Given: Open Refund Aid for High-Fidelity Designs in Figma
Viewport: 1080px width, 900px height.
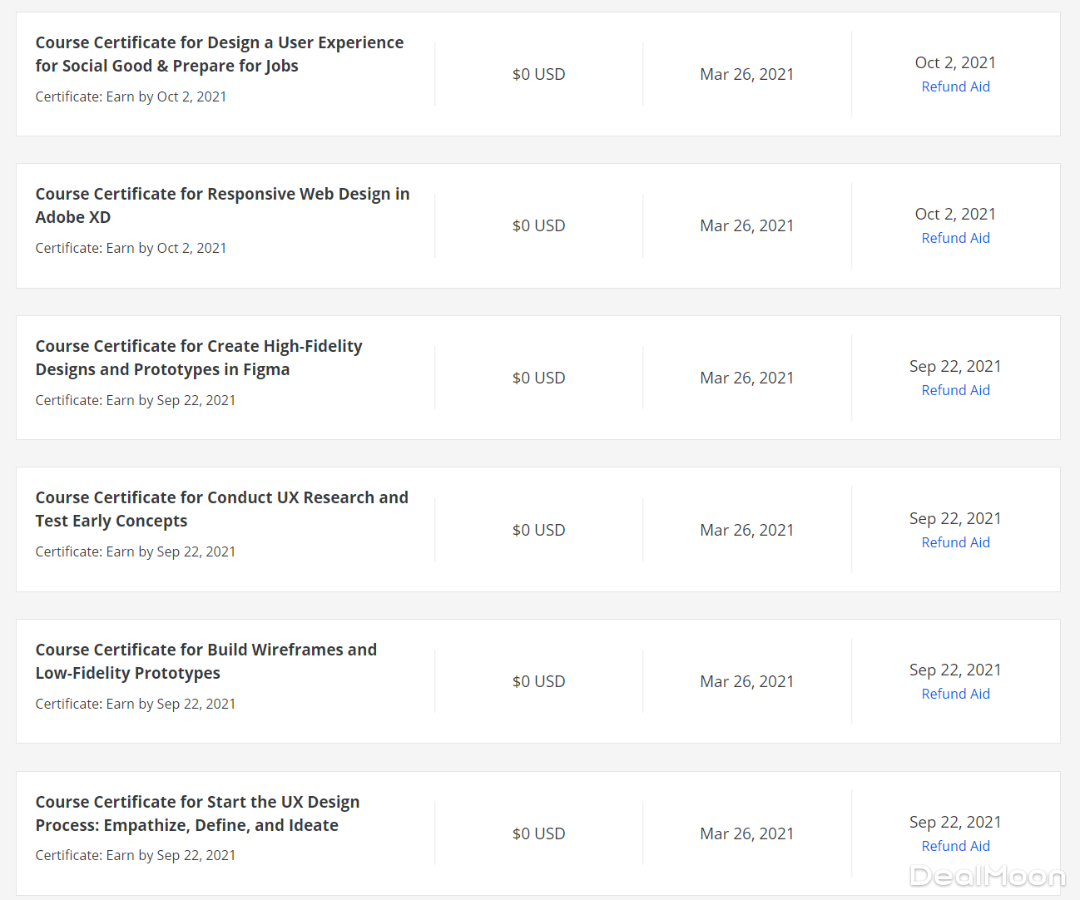Looking at the screenshot, I should pyautogui.click(x=955, y=390).
